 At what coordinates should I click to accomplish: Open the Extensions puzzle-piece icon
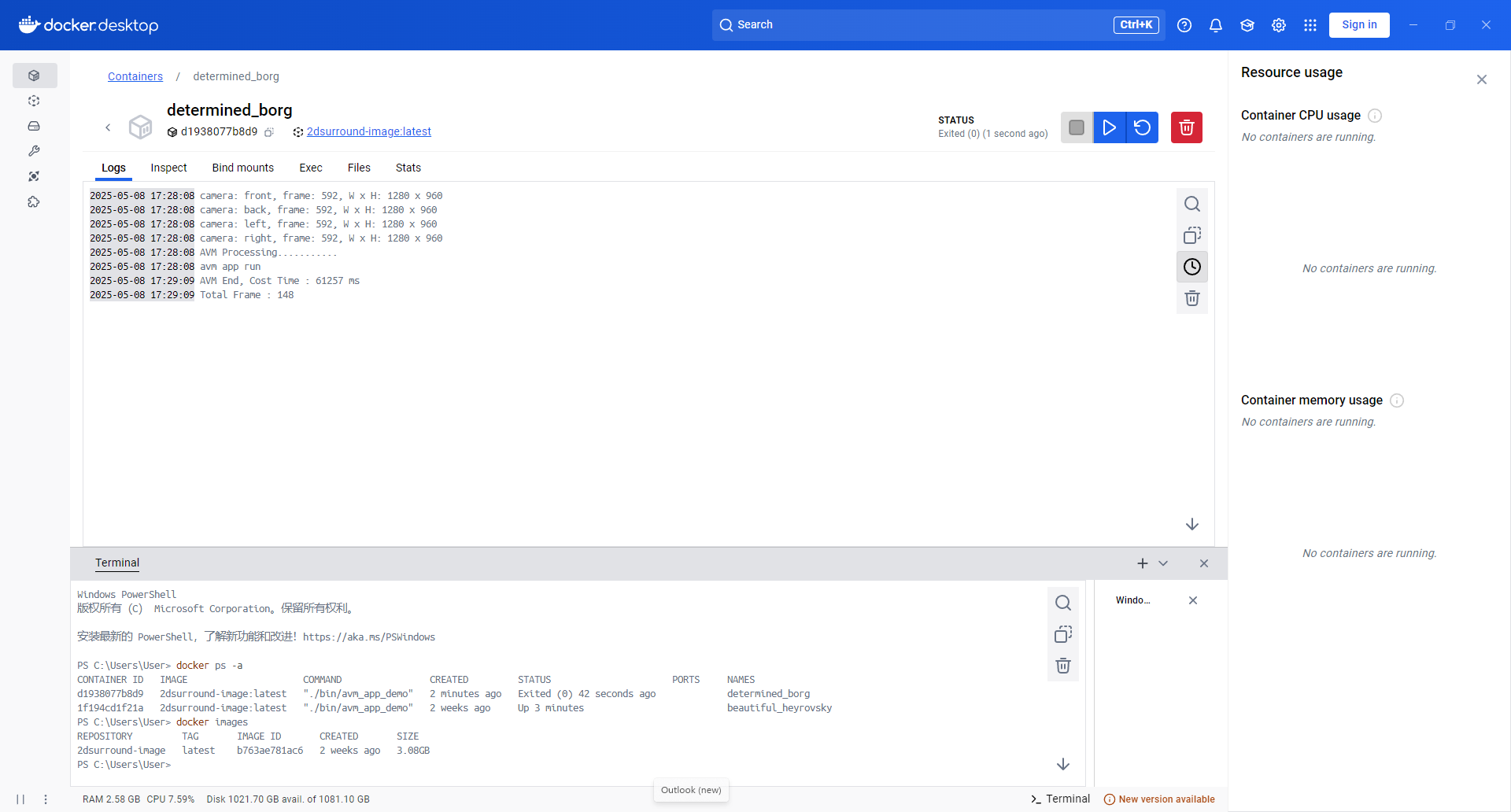(x=35, y=201)
